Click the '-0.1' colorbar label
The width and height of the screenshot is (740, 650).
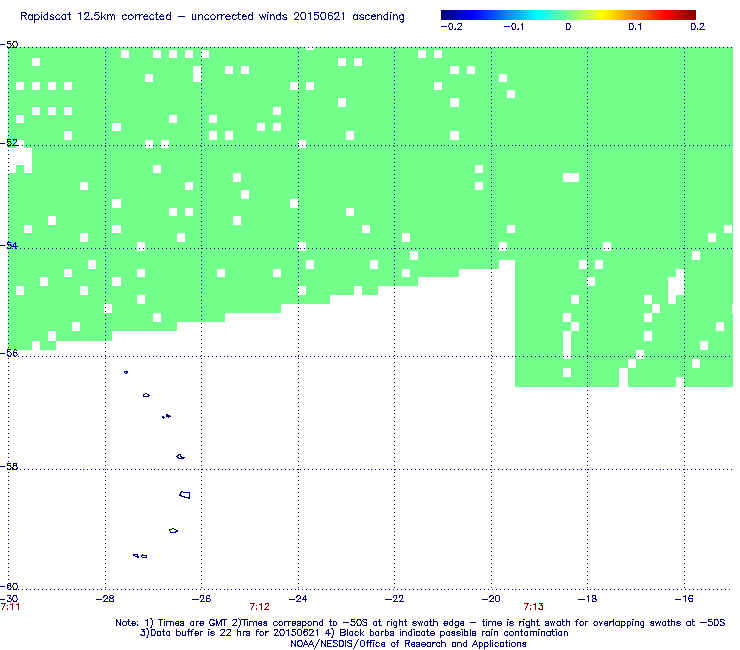(x=513, y=27)
